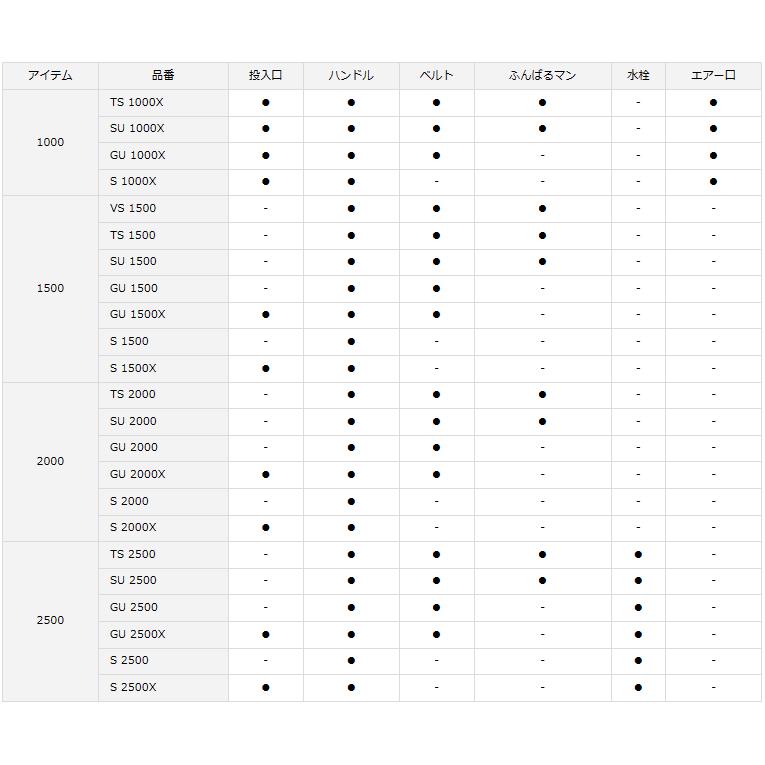Image resolution: width=765 pixels, height=765 pixels.
Task: Click model number GU 2000
Action: pos(134,447)
